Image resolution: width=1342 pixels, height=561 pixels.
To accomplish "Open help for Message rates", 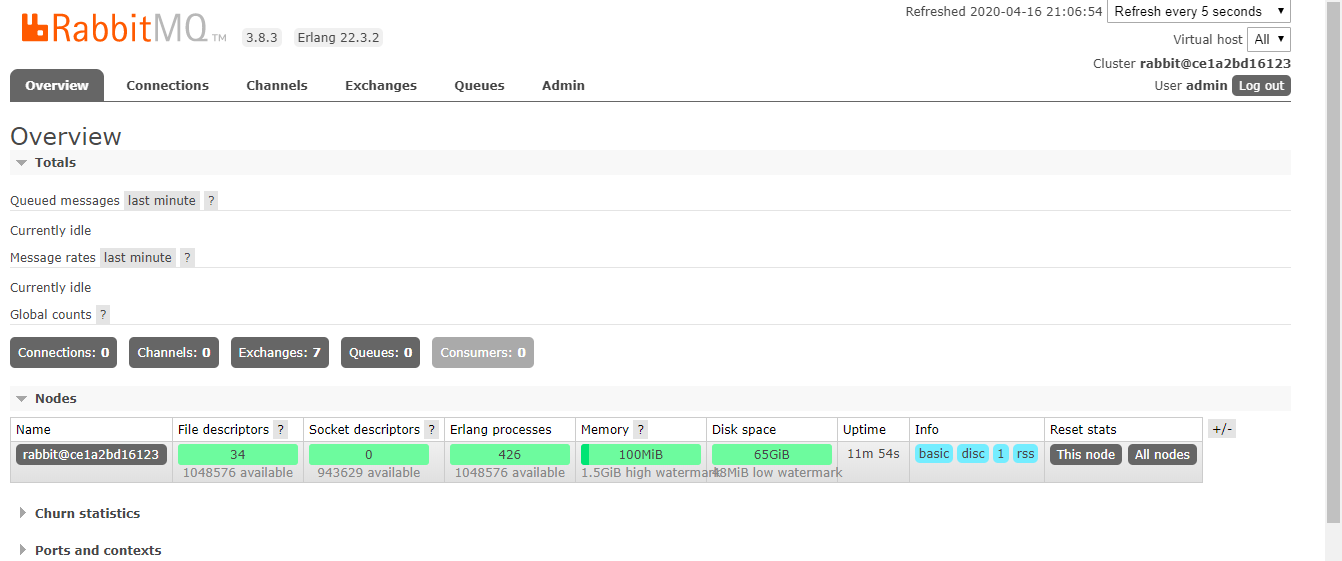I will click(x=187, y=257).
